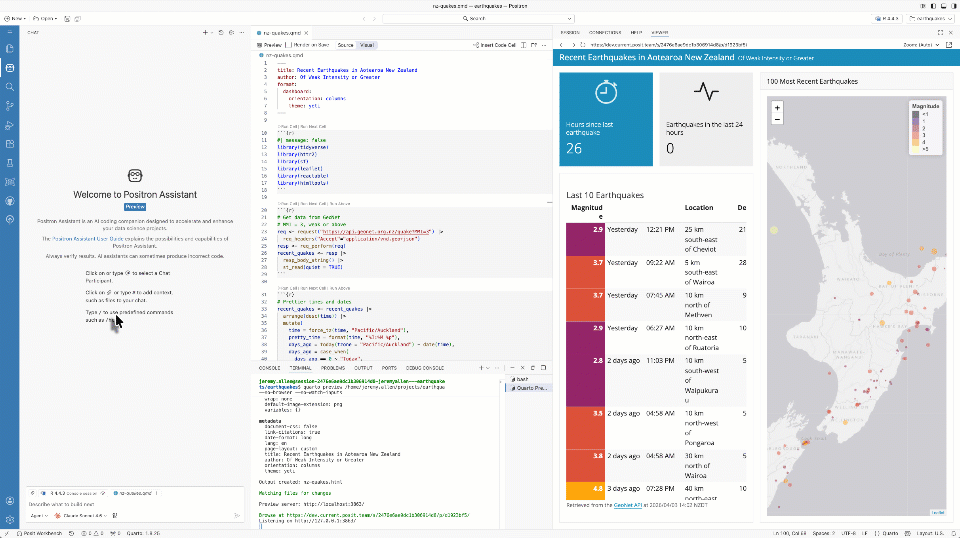Click the purple 2.9 magnitude cell
This screenshot has height=538, width=960.
click(585, 230)
